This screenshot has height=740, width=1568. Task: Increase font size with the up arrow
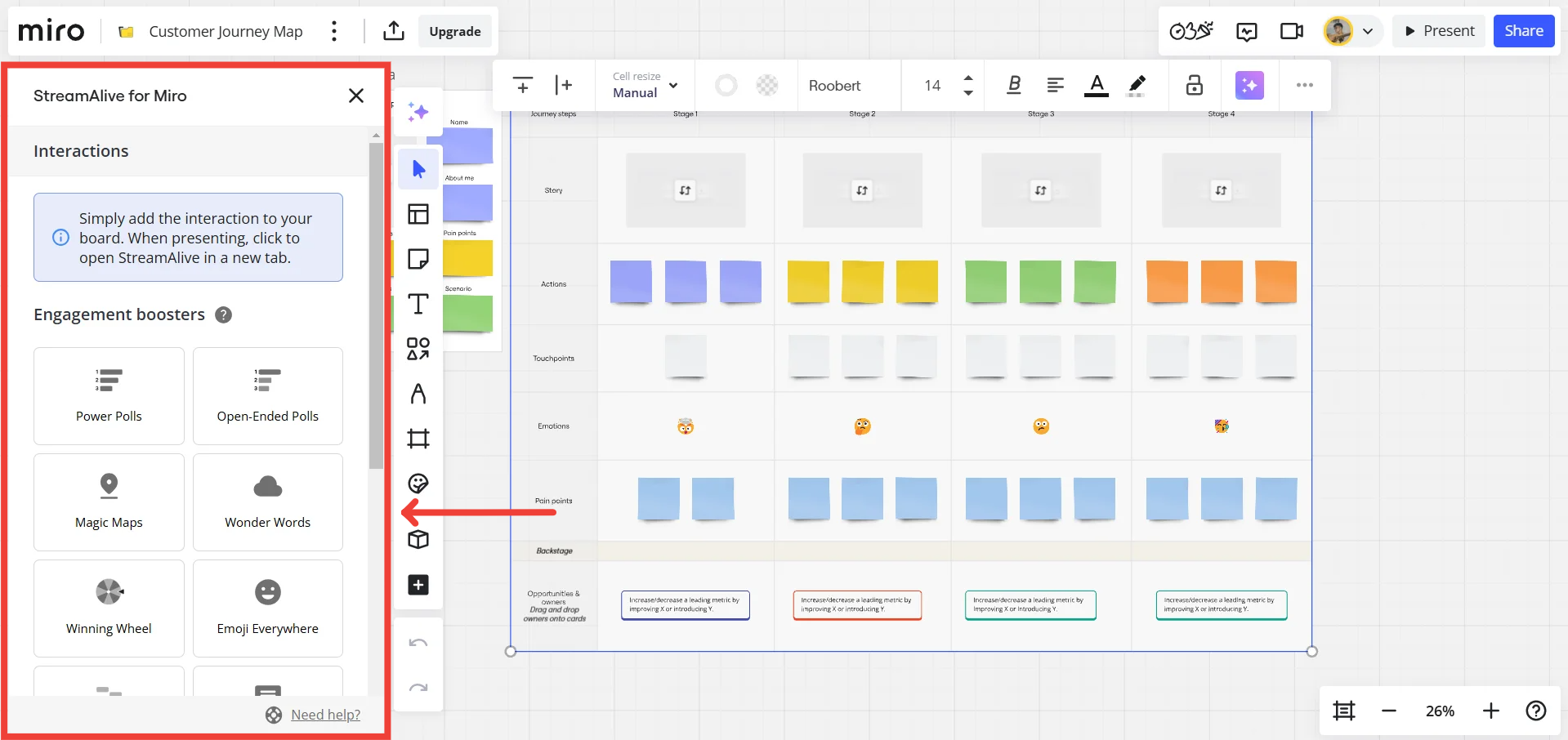(x=968, y=78)
